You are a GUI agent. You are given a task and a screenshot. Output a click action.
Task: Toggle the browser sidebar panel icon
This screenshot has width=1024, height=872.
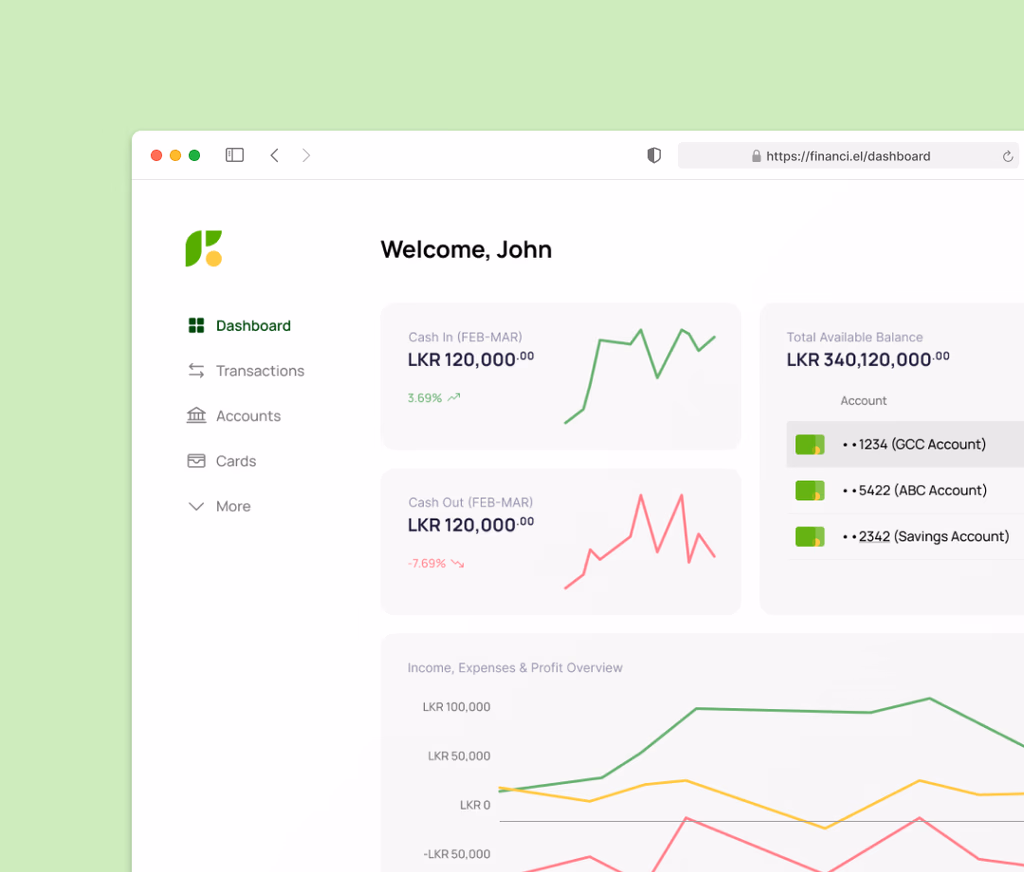[x=234, y=155]
